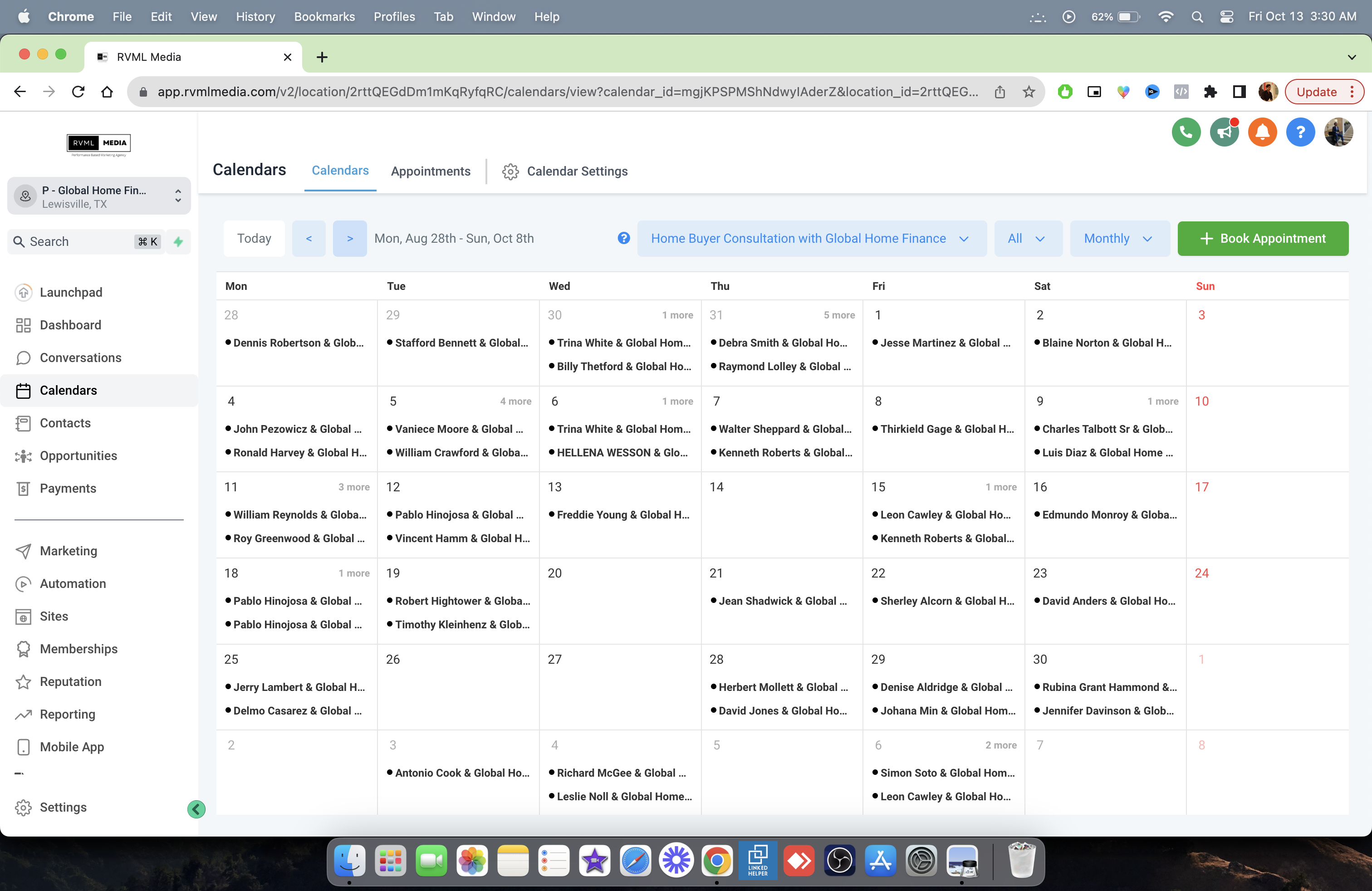Viewport: 1372px width, 891px height.
Task: Open Jesse Martinez appointment on Friday 1
Action: [x=941, y=343]
